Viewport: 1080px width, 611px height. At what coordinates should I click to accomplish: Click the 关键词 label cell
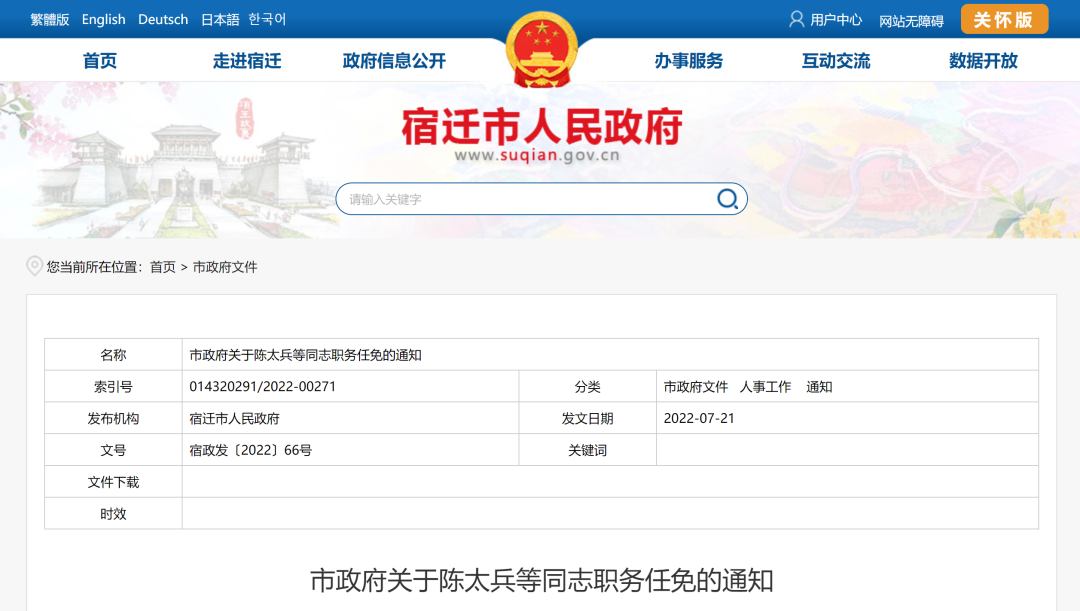pyautogui.click(x=588, y=451)
